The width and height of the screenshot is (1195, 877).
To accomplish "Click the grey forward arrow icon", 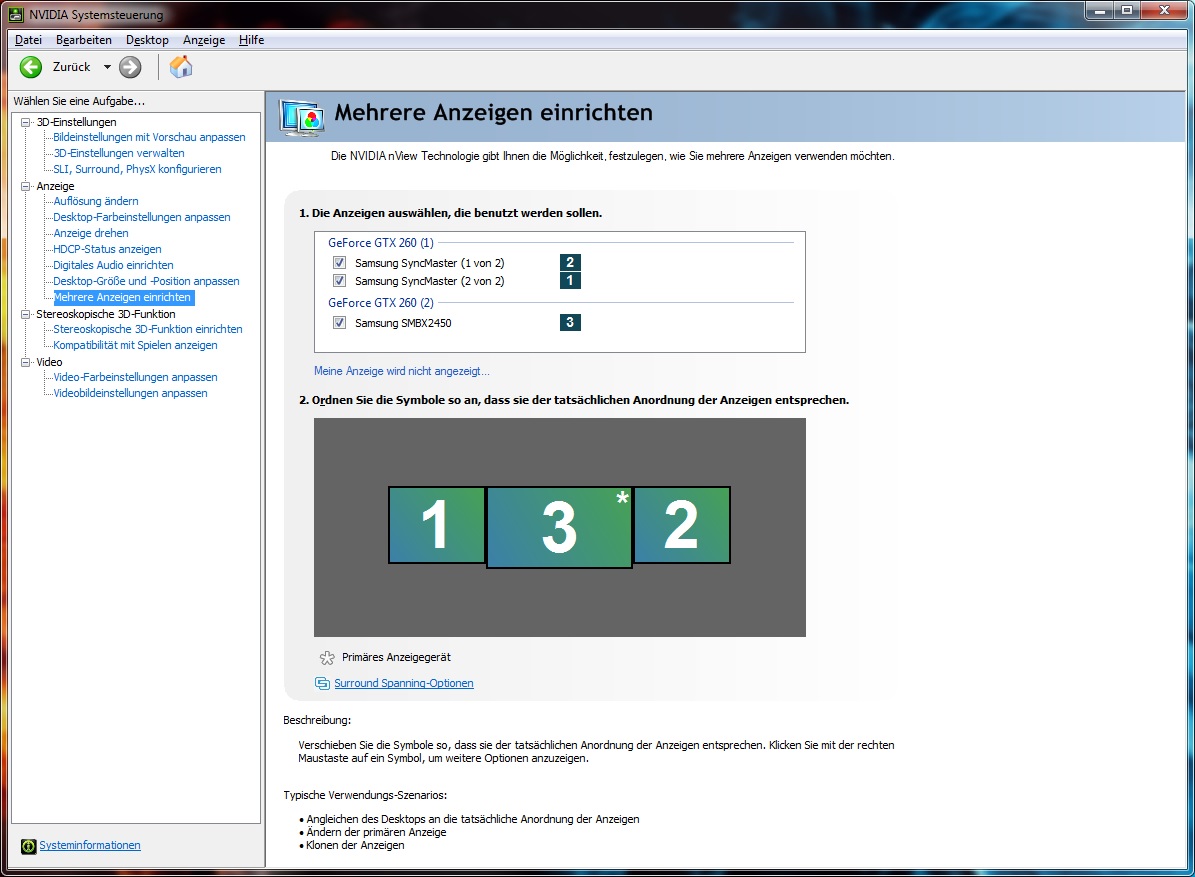I will pos(130,67).
